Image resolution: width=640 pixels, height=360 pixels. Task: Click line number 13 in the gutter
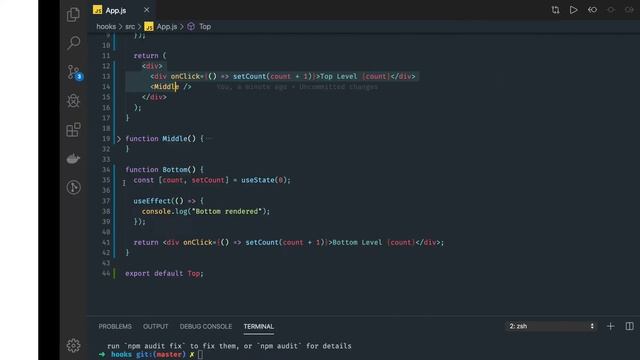tap(106, 76)
